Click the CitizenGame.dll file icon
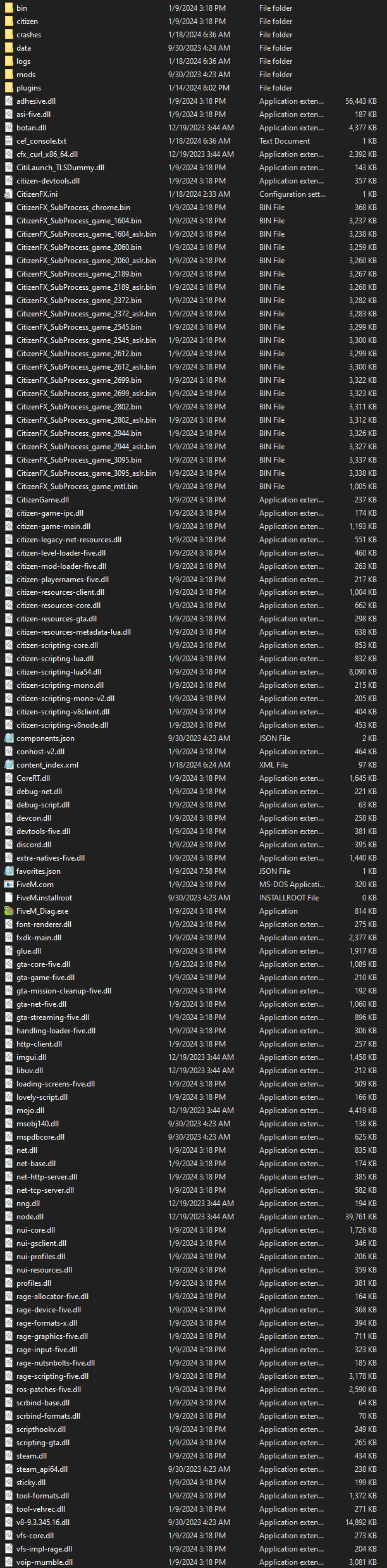The height and width of the screenshot is (1568, 387). point(8,499)
